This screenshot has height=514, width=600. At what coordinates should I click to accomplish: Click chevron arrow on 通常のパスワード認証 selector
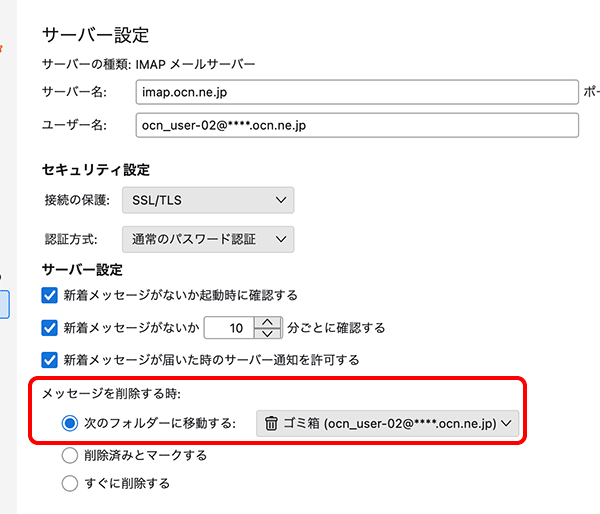280,239
